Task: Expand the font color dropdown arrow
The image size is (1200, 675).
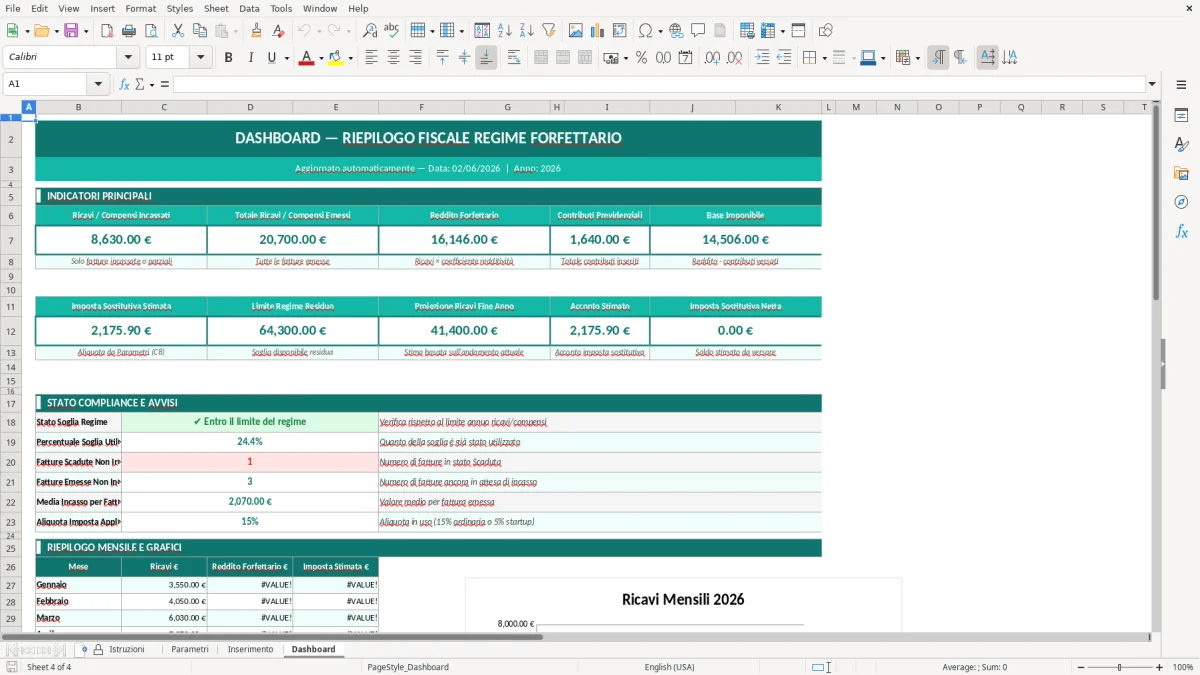Action: pyautogui.click(x=321, y=58)
